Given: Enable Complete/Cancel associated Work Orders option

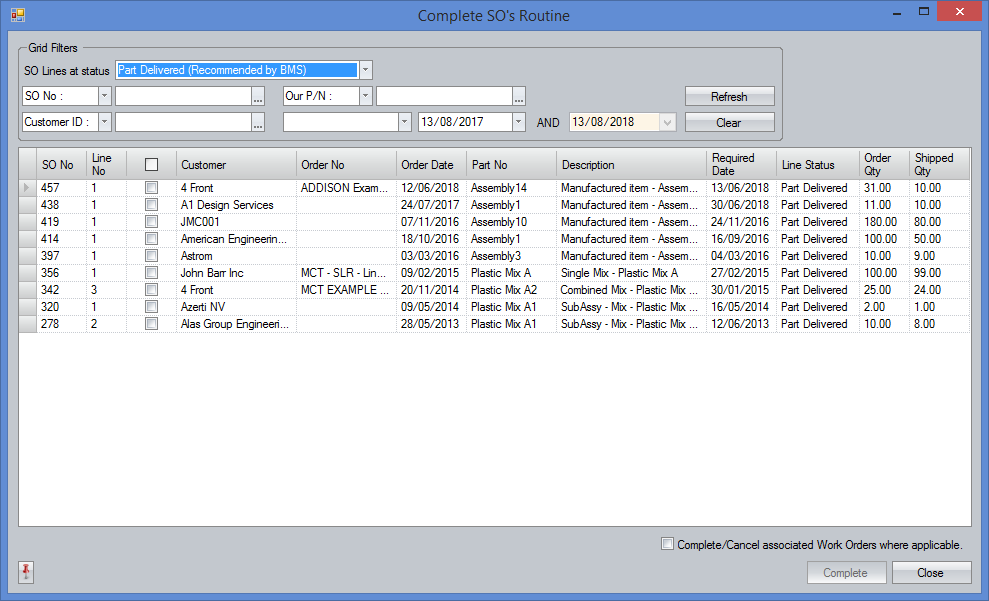Looking at the screenshot, I should [x=668, y=544].
